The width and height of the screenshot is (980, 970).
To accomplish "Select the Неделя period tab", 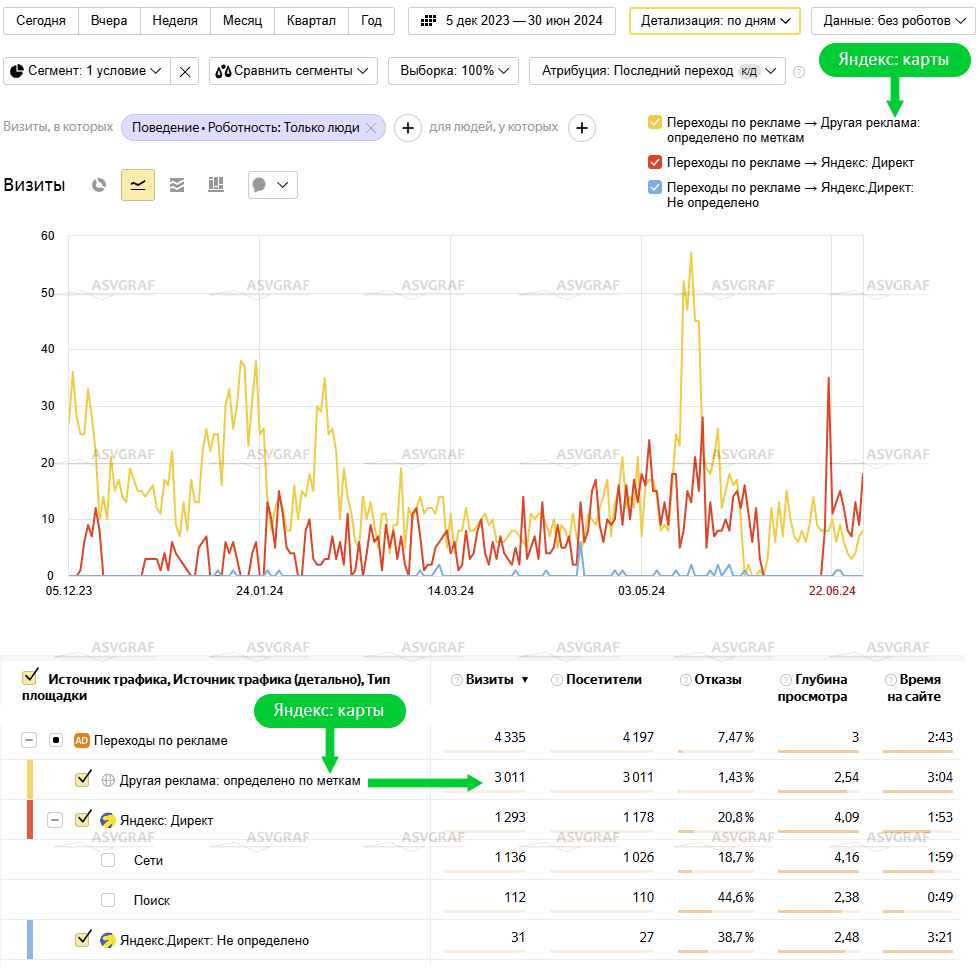I will pyautogui.click(x=175, y=21).
